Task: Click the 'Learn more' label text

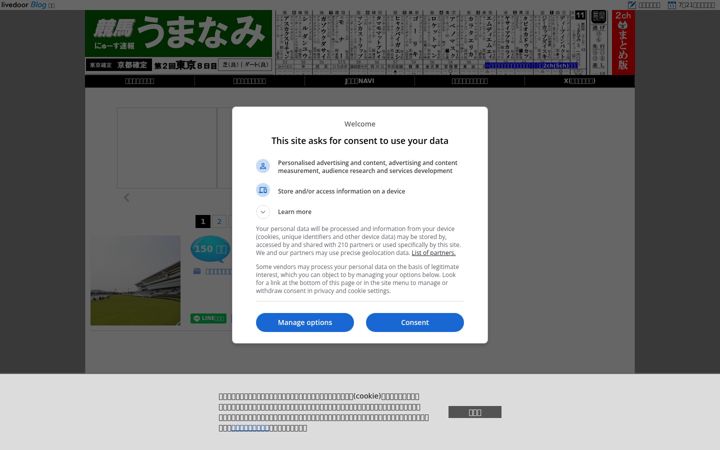Action: (x=294, y=212)
